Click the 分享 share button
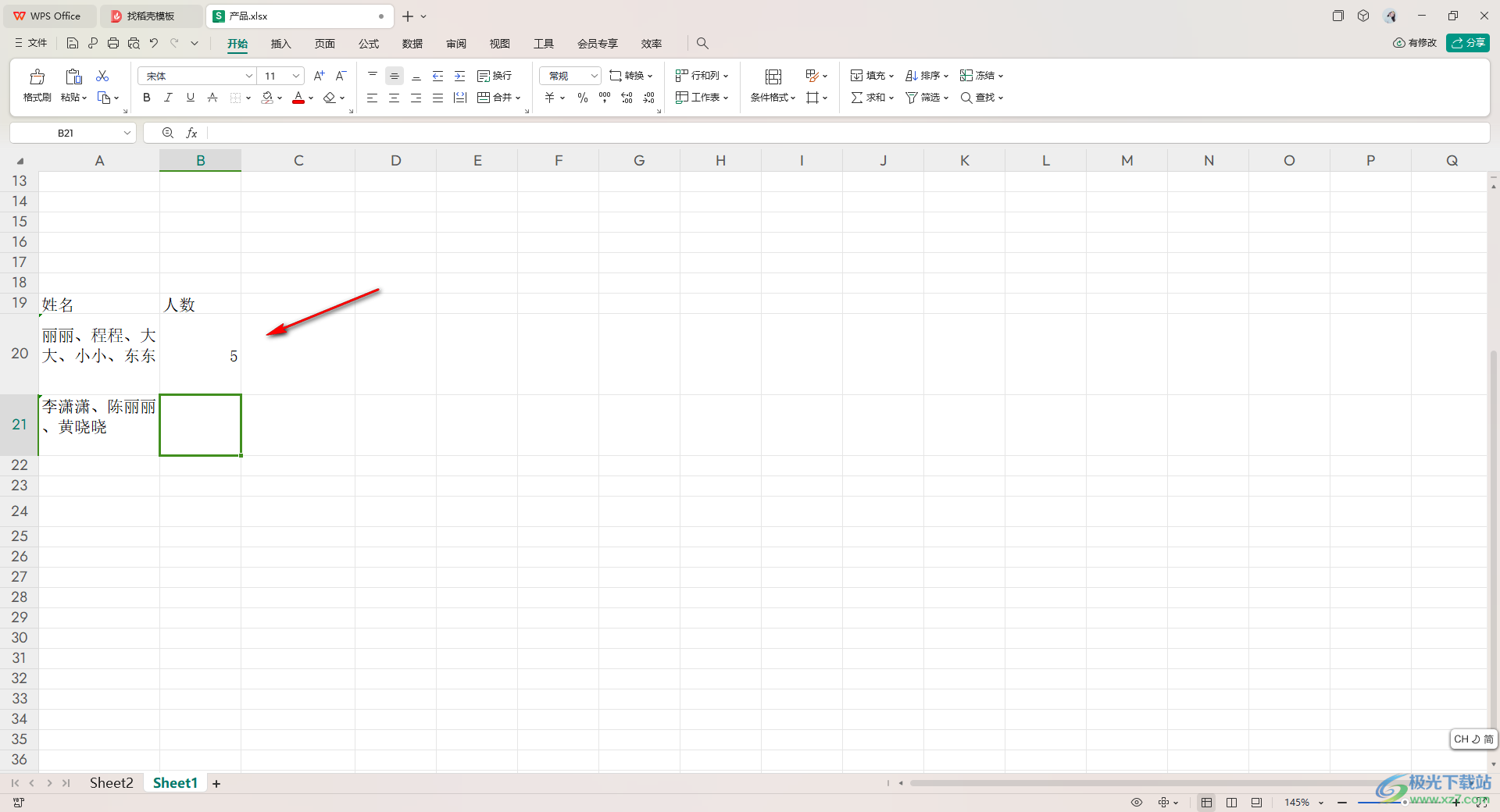The width and height of the screenshot is (1500, 812). coord(1468,43)
